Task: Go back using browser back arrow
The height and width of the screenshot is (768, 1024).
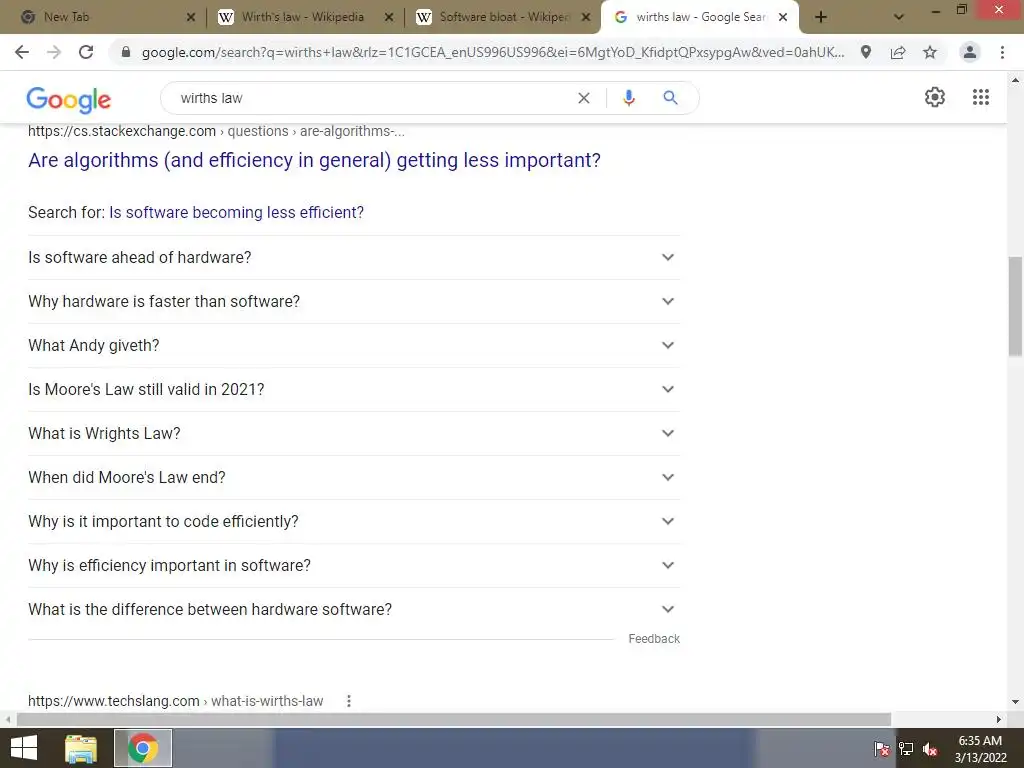Action: tap(22, 52)
